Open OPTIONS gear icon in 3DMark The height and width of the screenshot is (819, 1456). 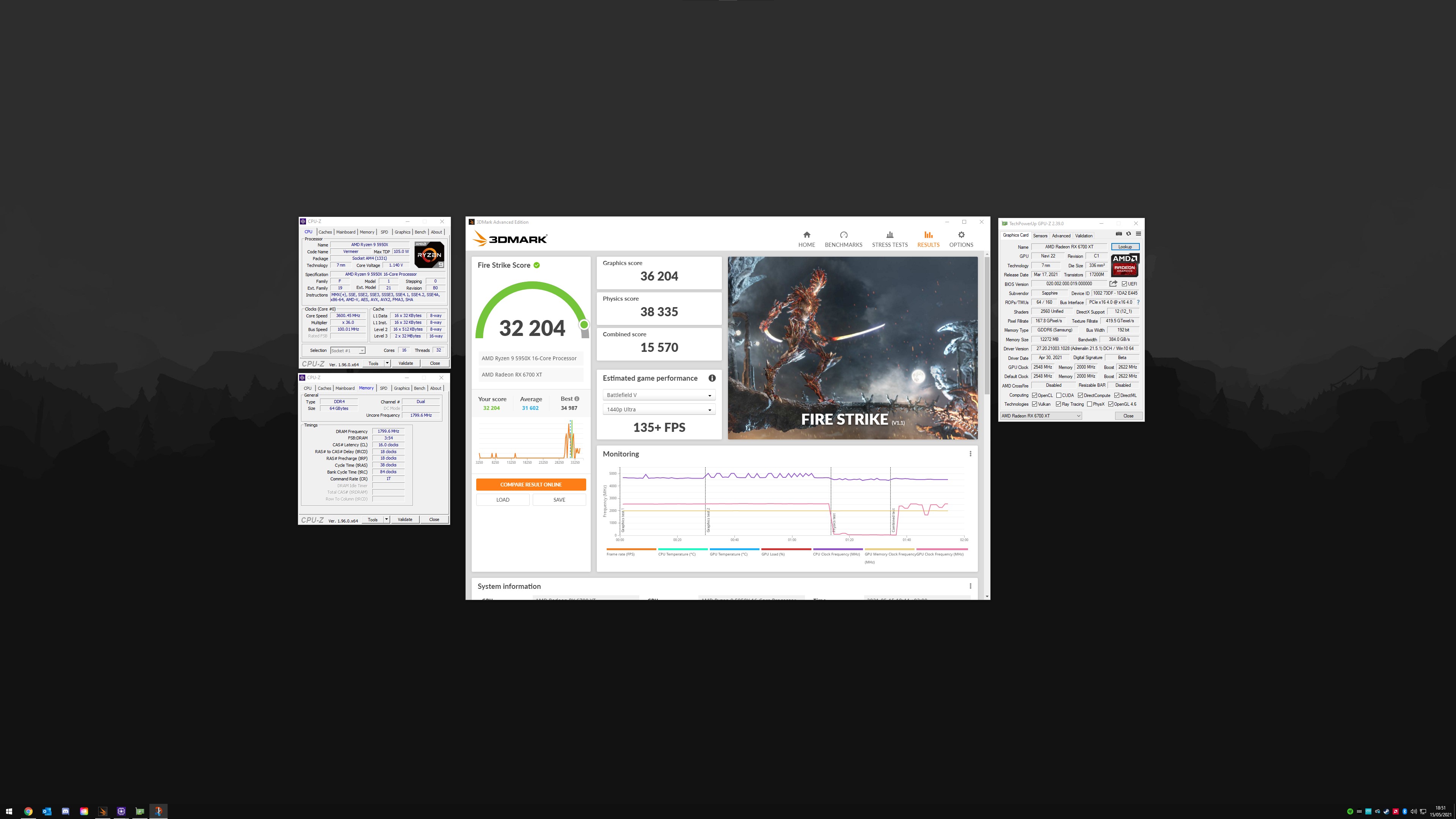pyautogui.click(x=961, y=235)
